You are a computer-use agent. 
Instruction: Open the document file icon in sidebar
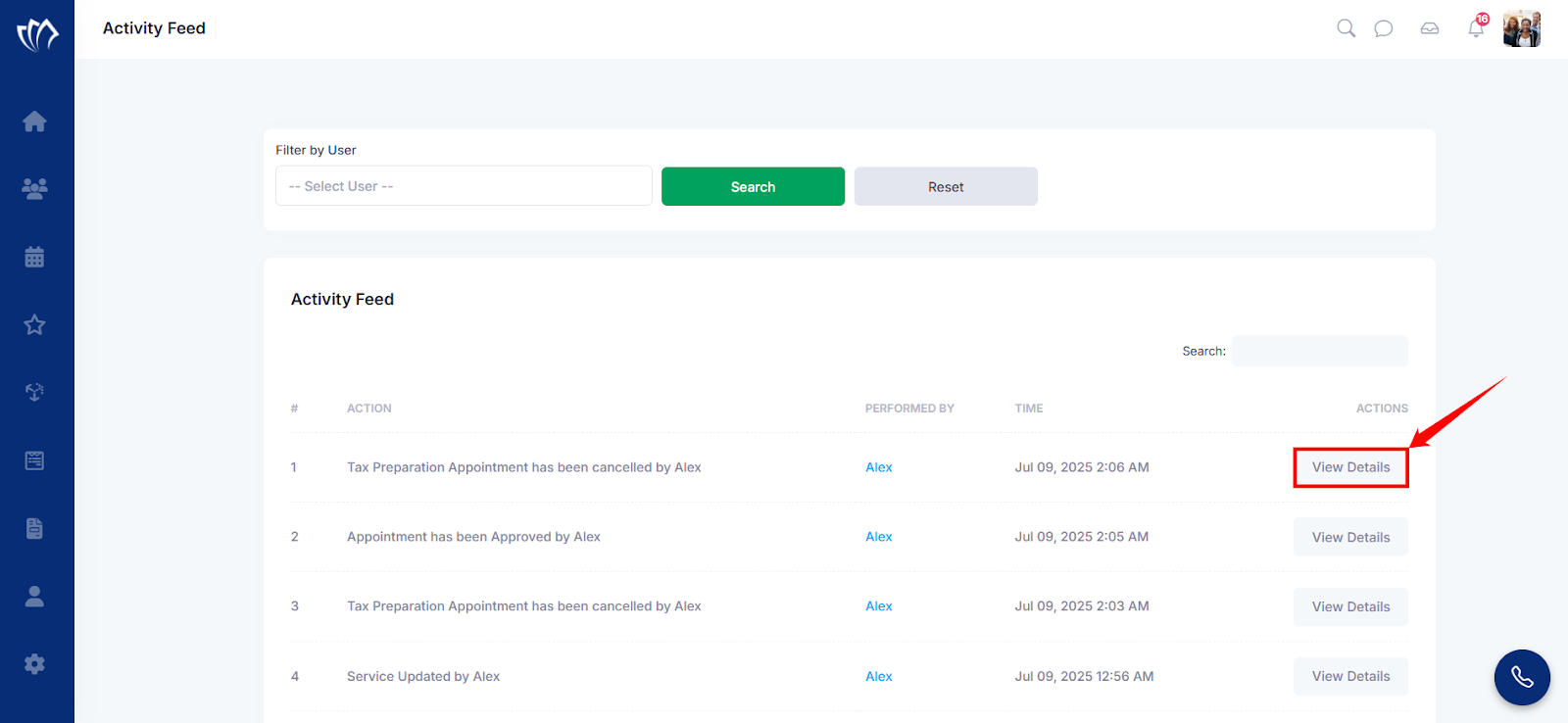[34, 528]
